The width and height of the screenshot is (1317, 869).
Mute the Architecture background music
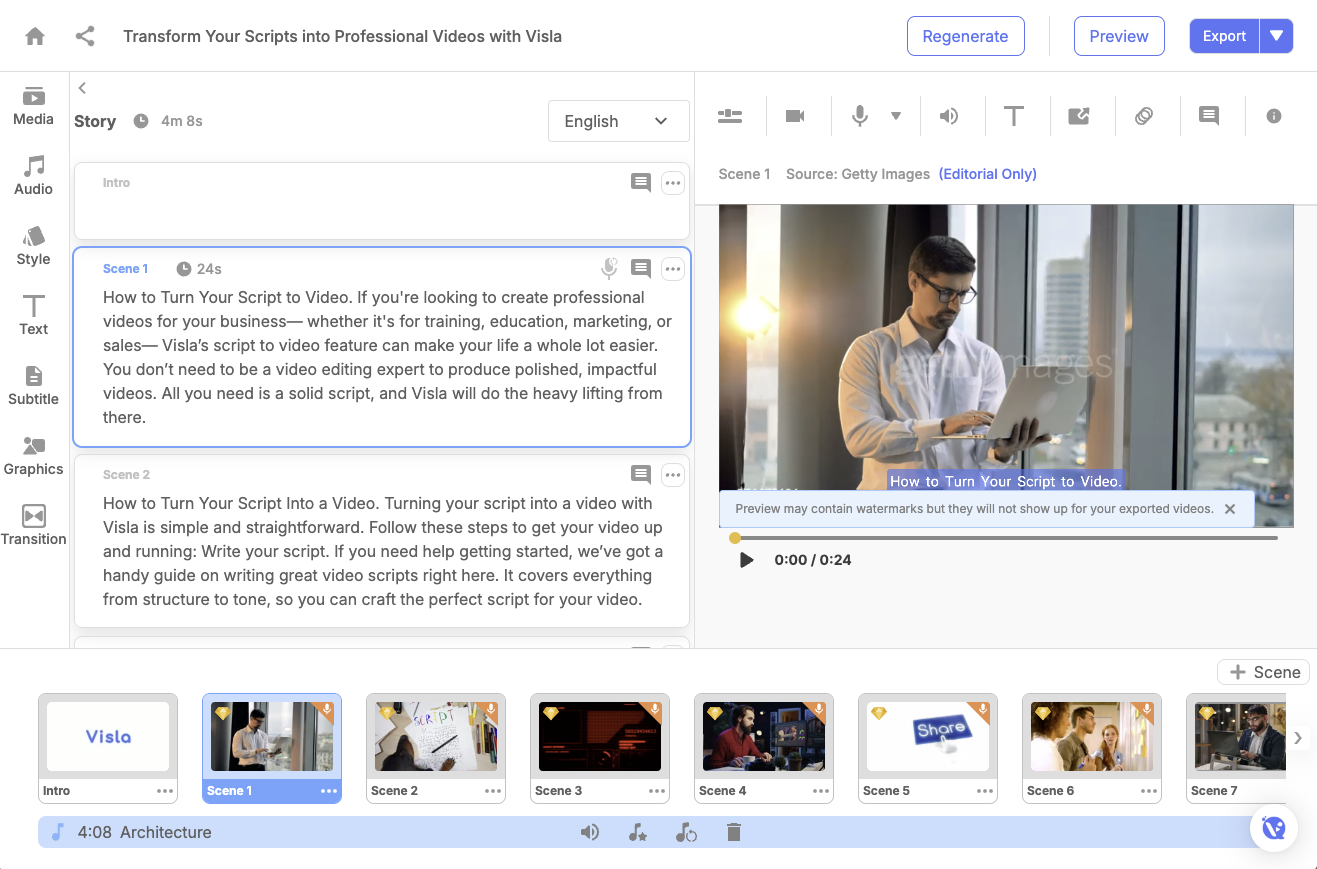coord(590,831)
